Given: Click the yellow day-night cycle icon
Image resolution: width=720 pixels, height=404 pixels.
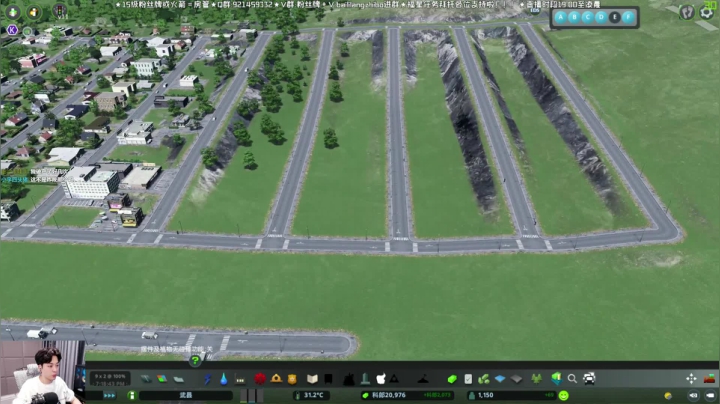Looking at the screenshot, I should [668, 395].
